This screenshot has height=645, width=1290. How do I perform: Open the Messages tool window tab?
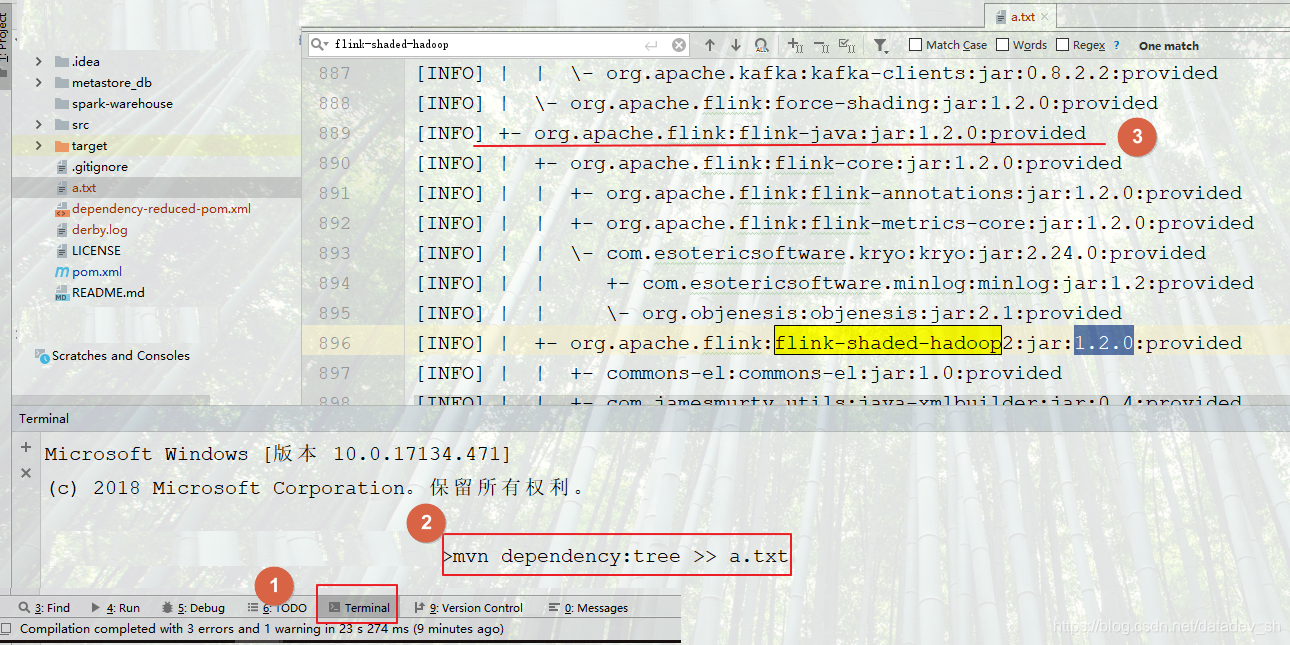pos(588,607)
